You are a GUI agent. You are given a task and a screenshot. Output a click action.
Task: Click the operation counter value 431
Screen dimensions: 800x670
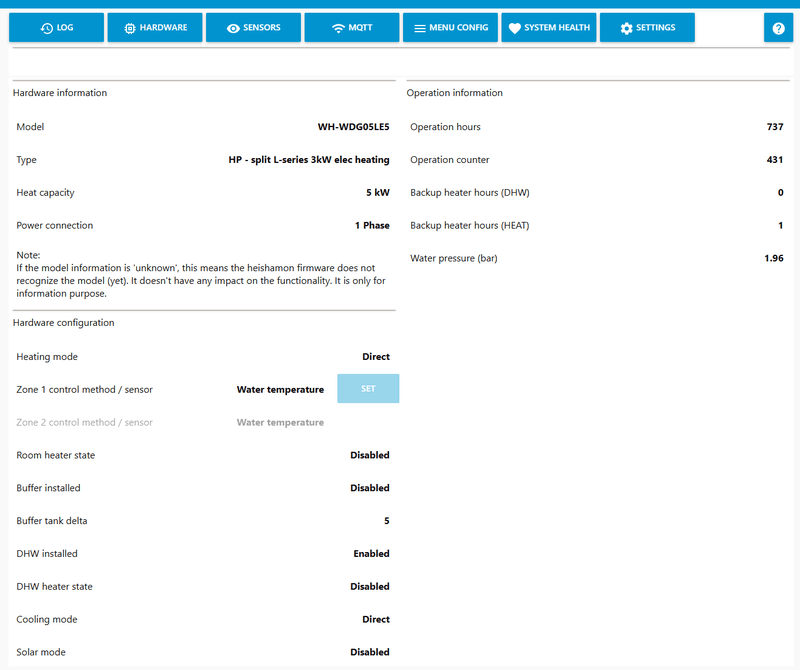[x=775, y=160]
